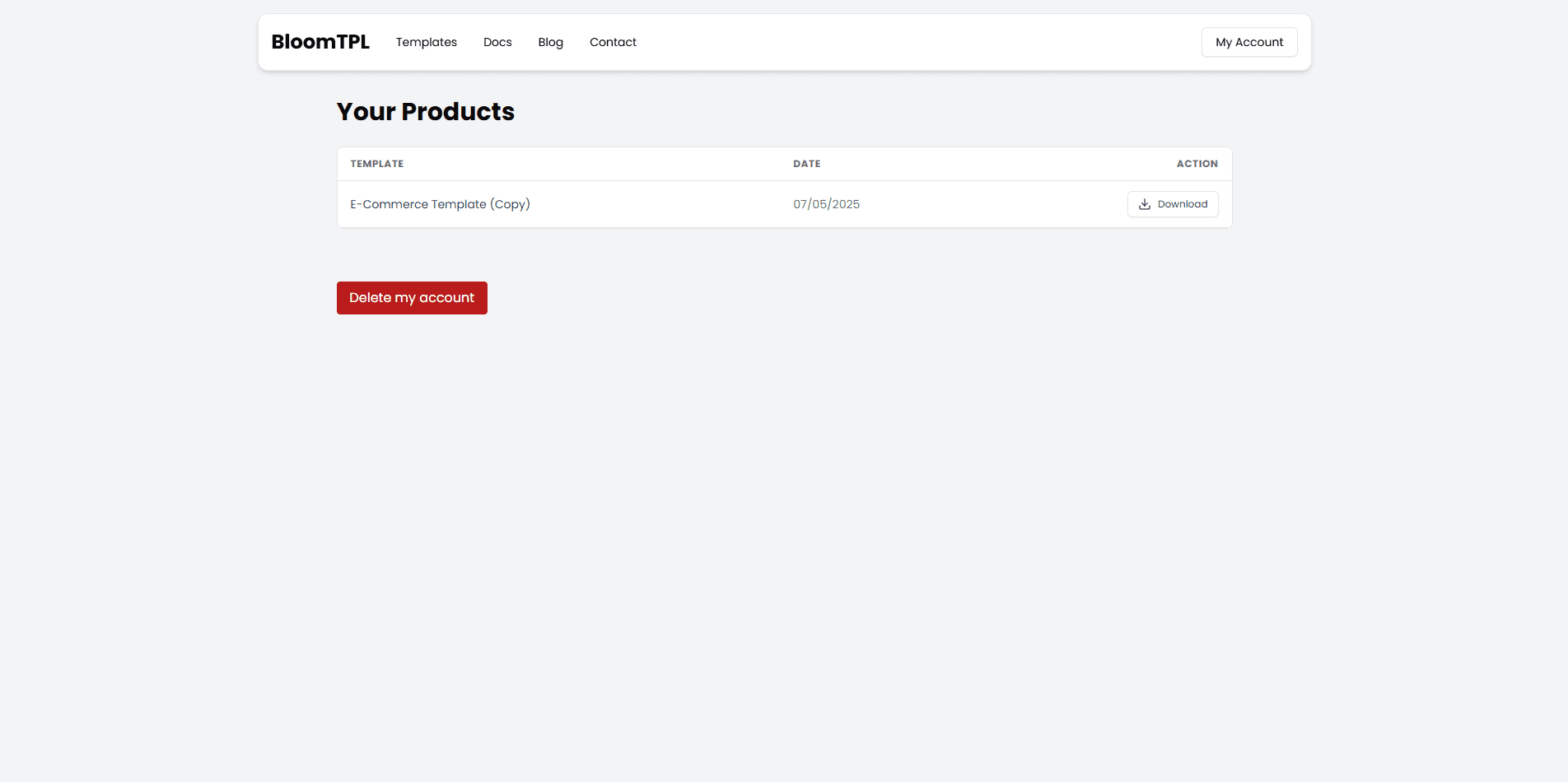This screenshot has width=1568, height=782.
Task: Open My Account button
Action: (1249, 42)
